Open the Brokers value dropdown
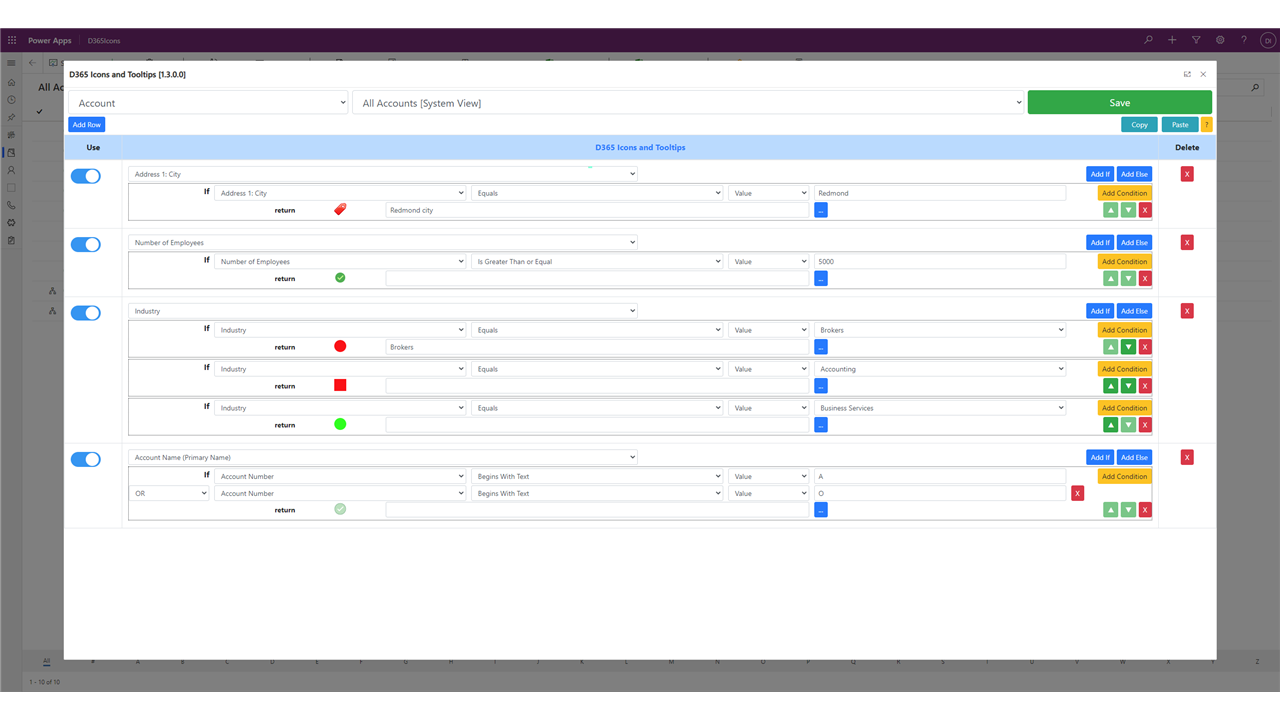This screenshot has height=720, width=1280. (x=940, y=330)
